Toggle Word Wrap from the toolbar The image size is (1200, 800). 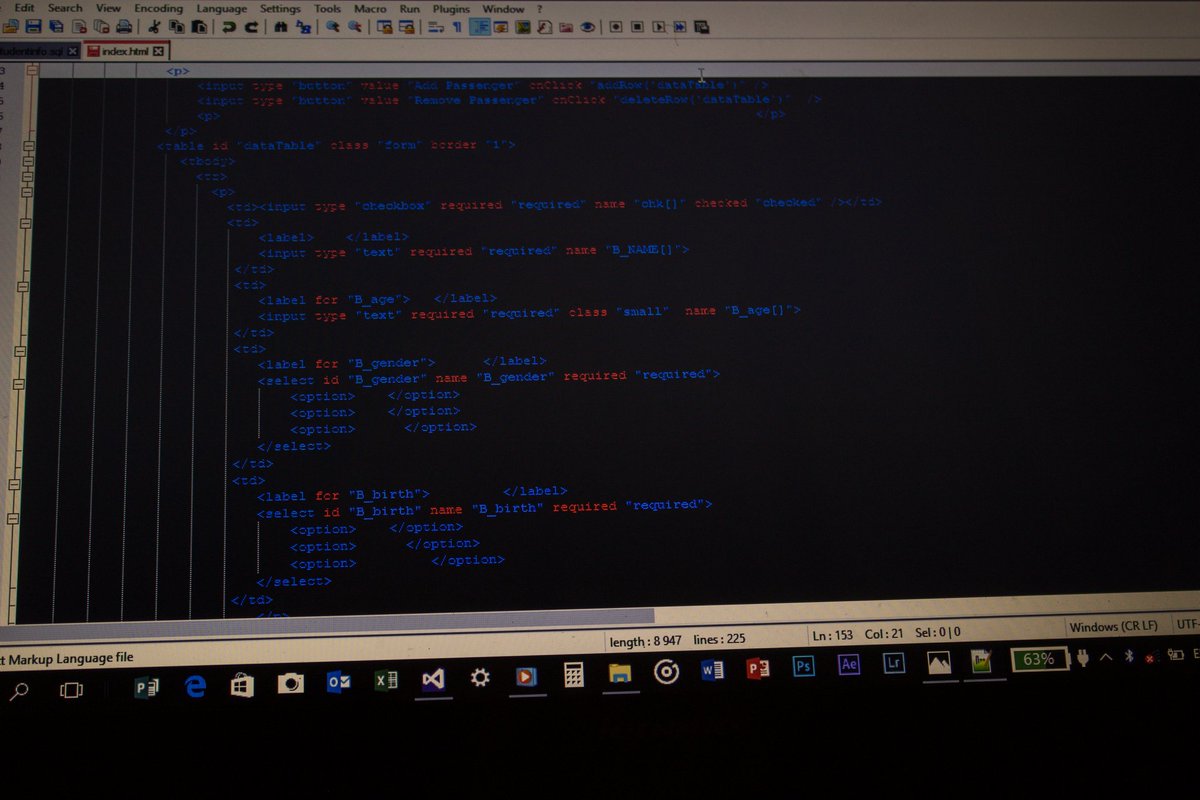click(x=436, y=28)
